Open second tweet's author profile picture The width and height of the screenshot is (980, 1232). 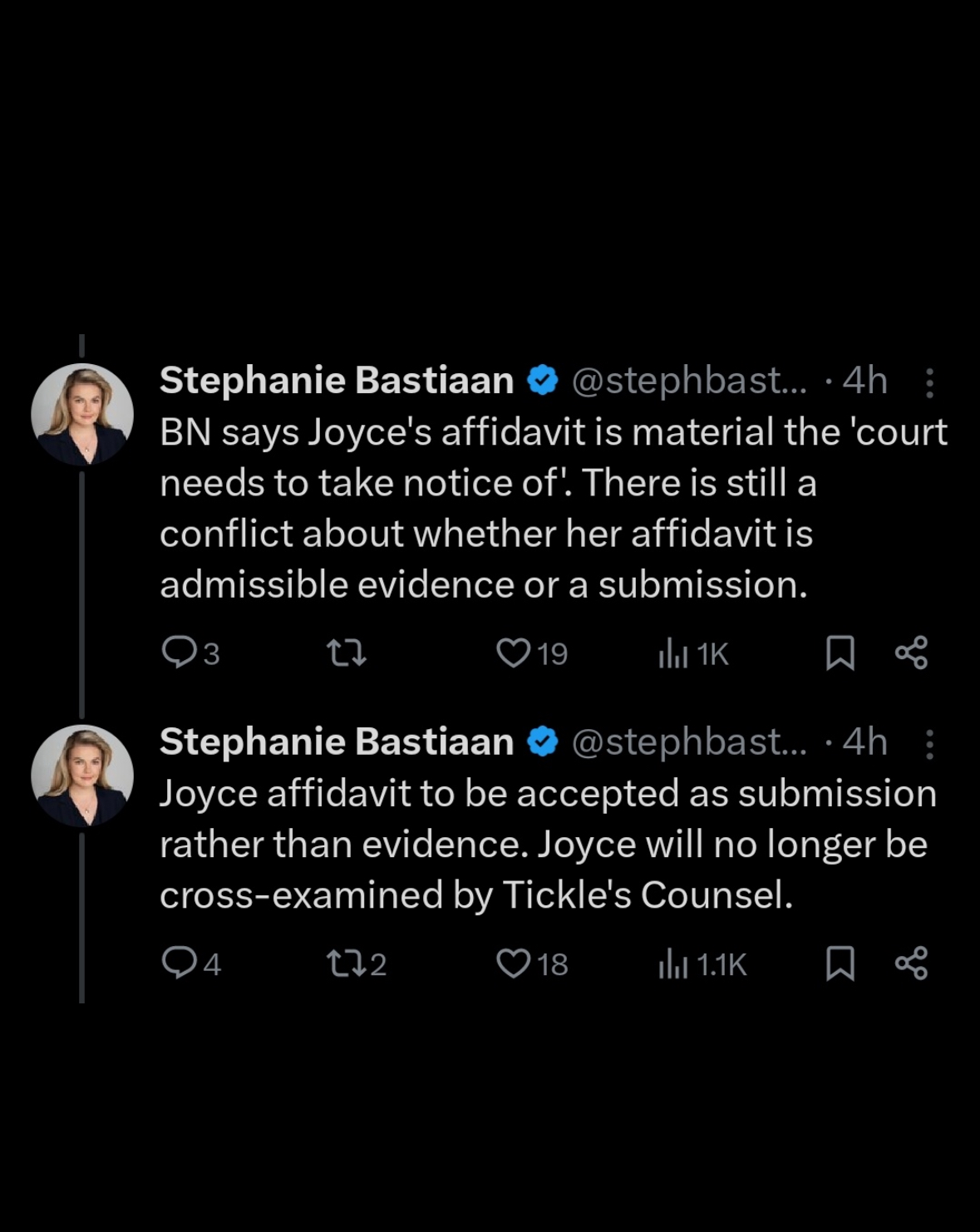(82, 776)
